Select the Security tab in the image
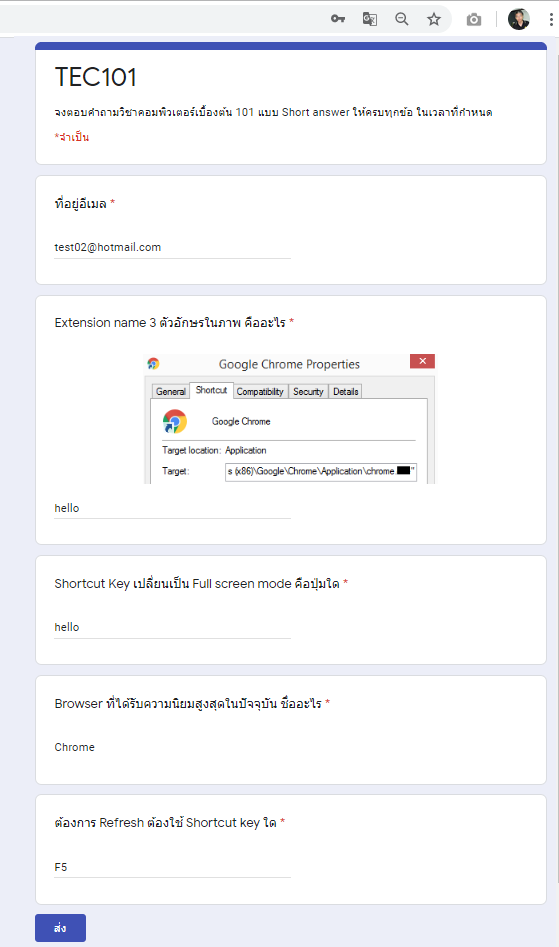Screen dimensions: 559x947 point(308,391)
